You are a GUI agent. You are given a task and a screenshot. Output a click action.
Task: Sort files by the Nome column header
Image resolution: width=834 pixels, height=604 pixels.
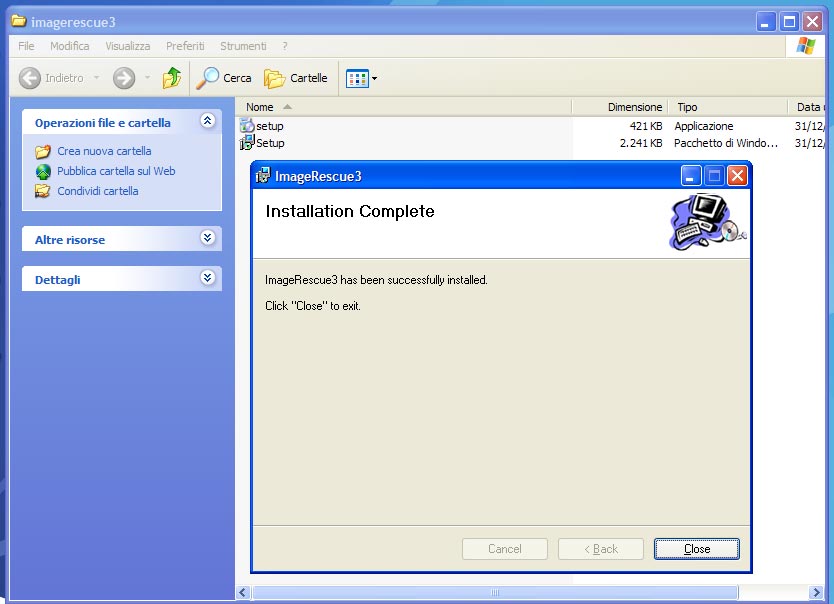tap(404, 107)
